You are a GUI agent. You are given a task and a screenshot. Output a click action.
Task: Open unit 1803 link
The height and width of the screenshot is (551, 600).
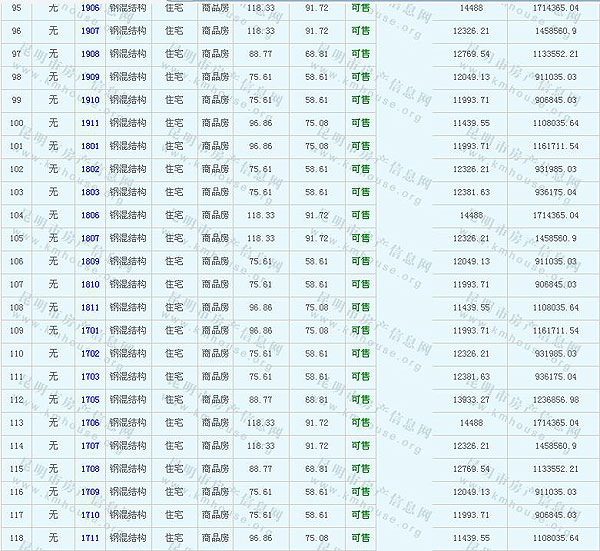(90, 192)
